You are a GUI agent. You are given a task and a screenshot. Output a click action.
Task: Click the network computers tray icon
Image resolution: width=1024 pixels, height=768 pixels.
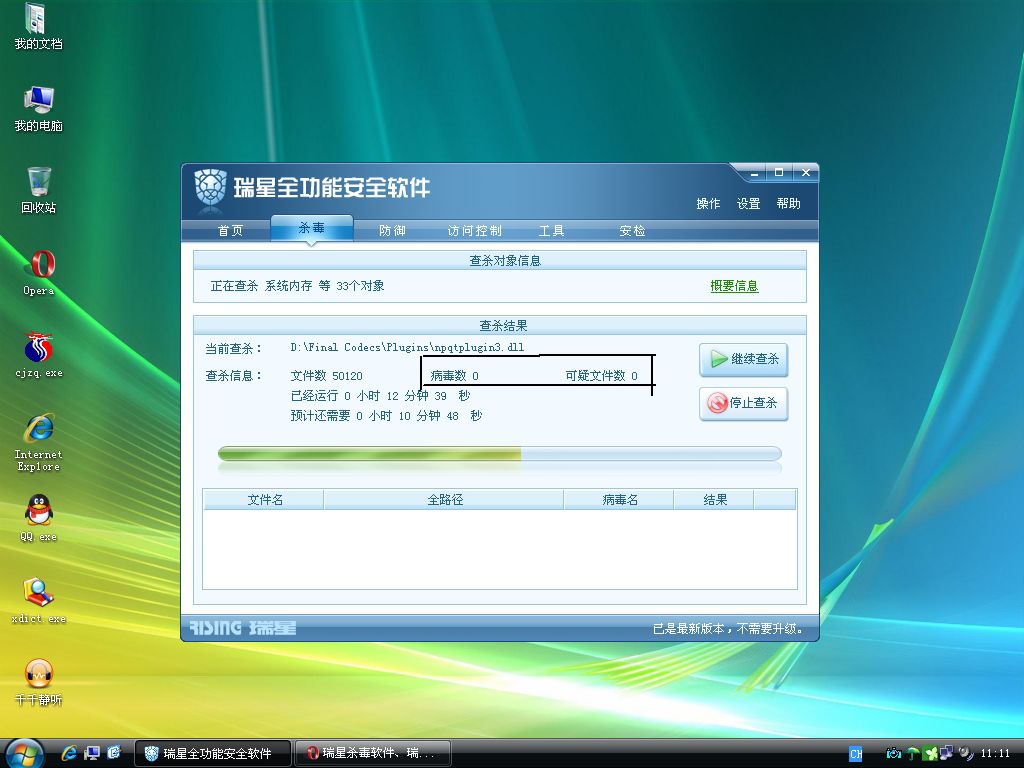click(946, 753)
